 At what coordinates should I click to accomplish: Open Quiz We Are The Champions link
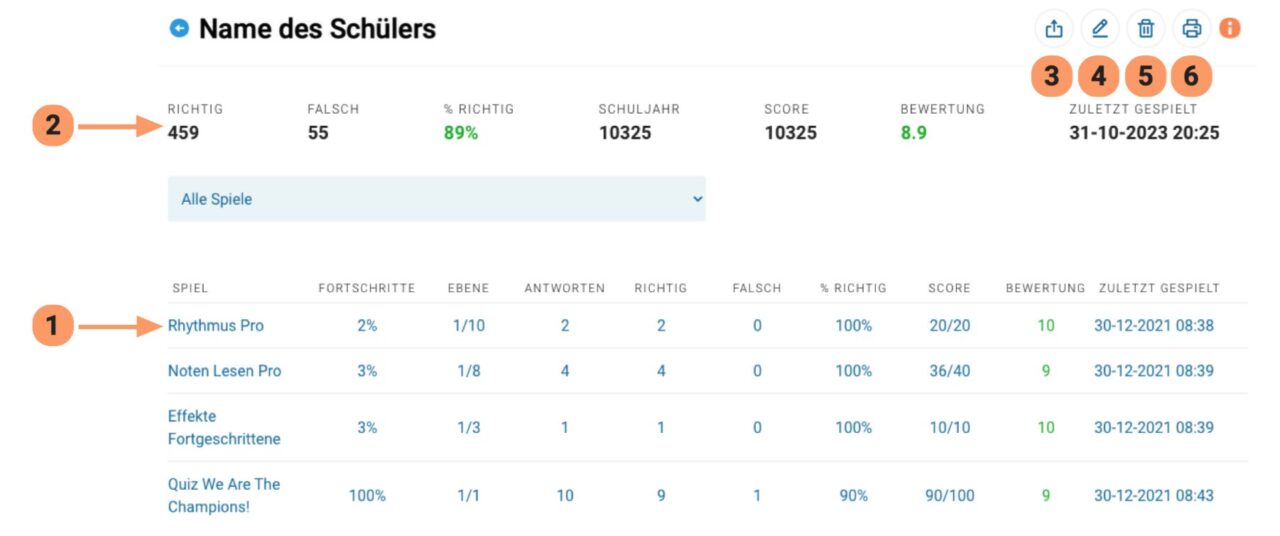(x=224, y=496)
